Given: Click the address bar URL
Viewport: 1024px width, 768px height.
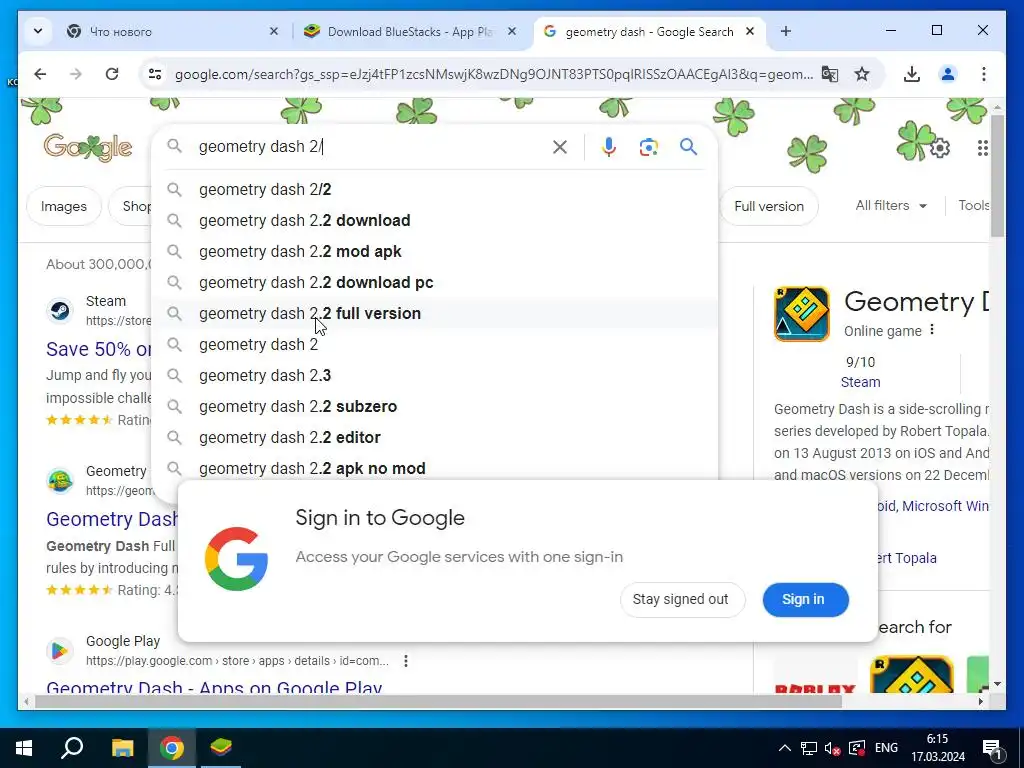Looking at the screenshot, I should (x=494, y=74).
